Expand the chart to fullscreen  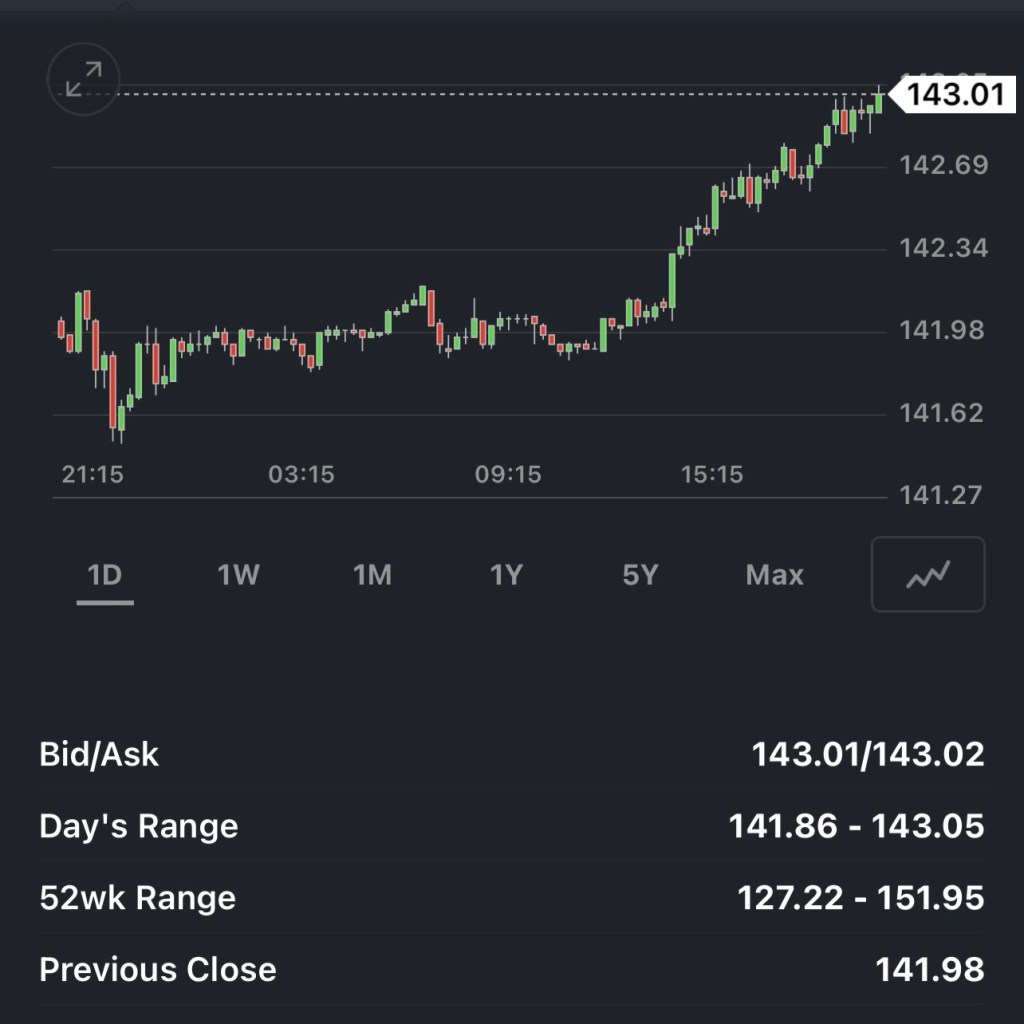click(84, 79)
